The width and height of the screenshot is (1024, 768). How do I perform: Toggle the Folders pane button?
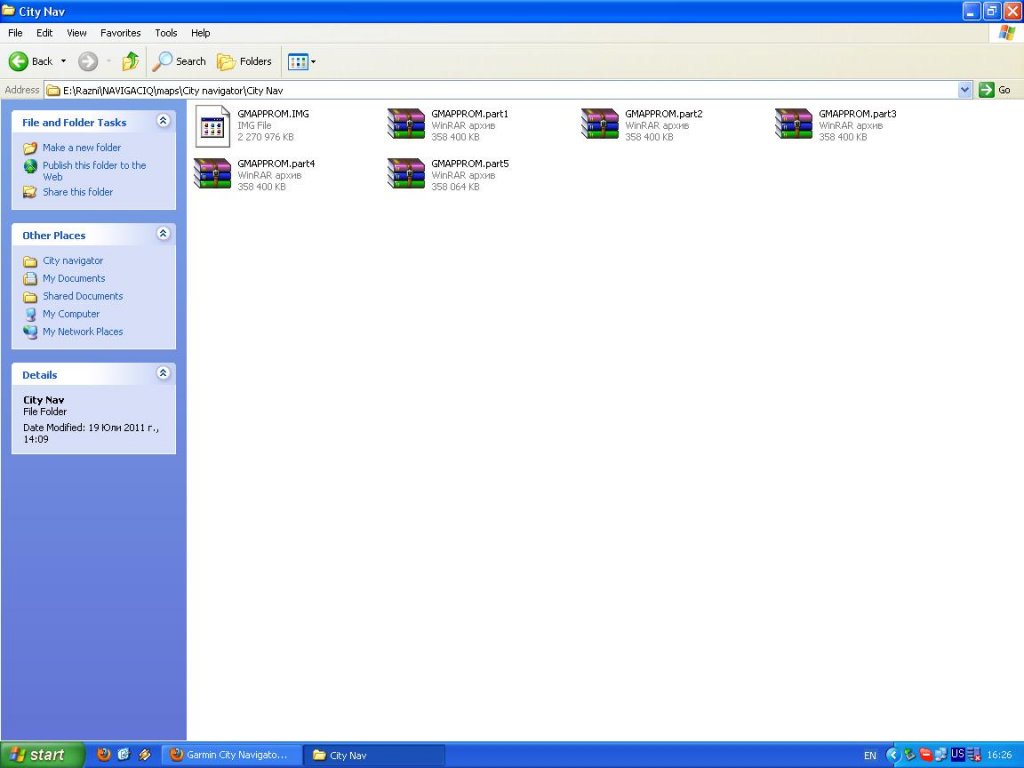pyautogui.click(x=244, y=61)
